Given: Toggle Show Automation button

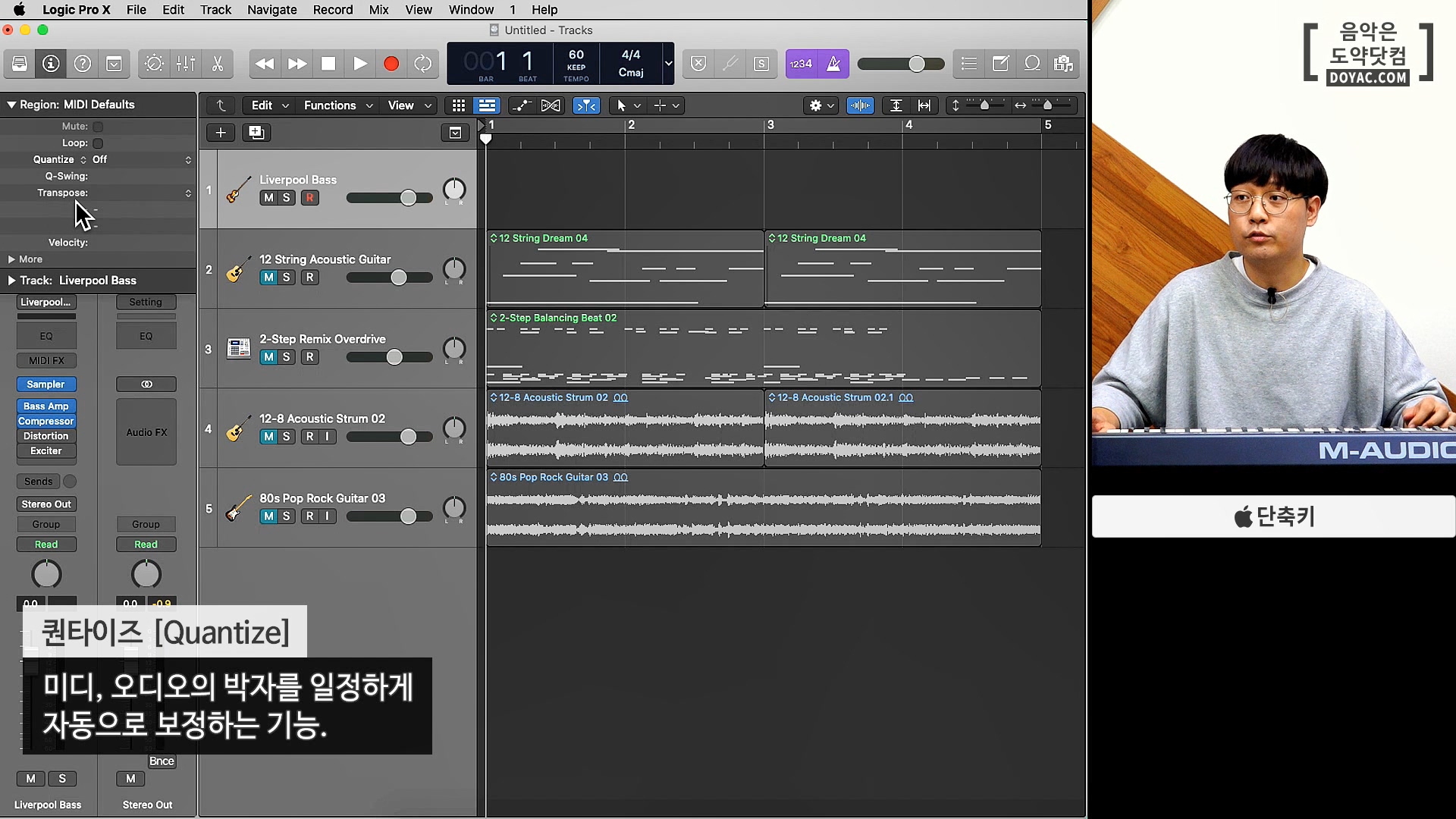Looking at the screenshot, I should 522,105.
